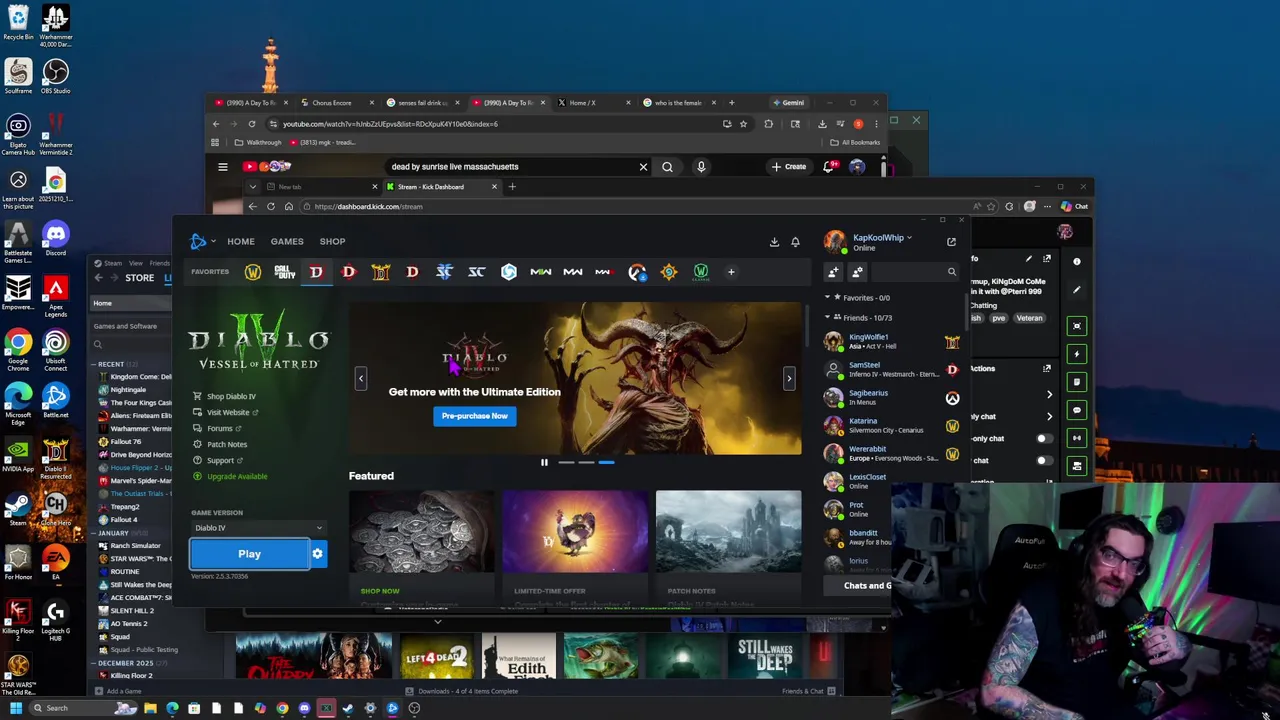
Task: Open Battle.net SHOP tab
Action: 332,241
